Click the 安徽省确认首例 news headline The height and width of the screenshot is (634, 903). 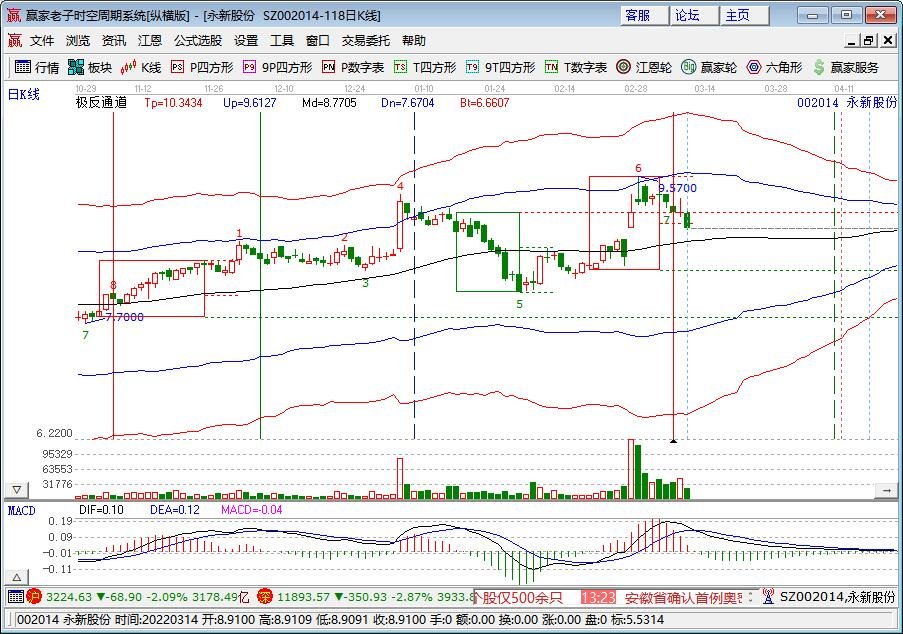pos(684,597)
